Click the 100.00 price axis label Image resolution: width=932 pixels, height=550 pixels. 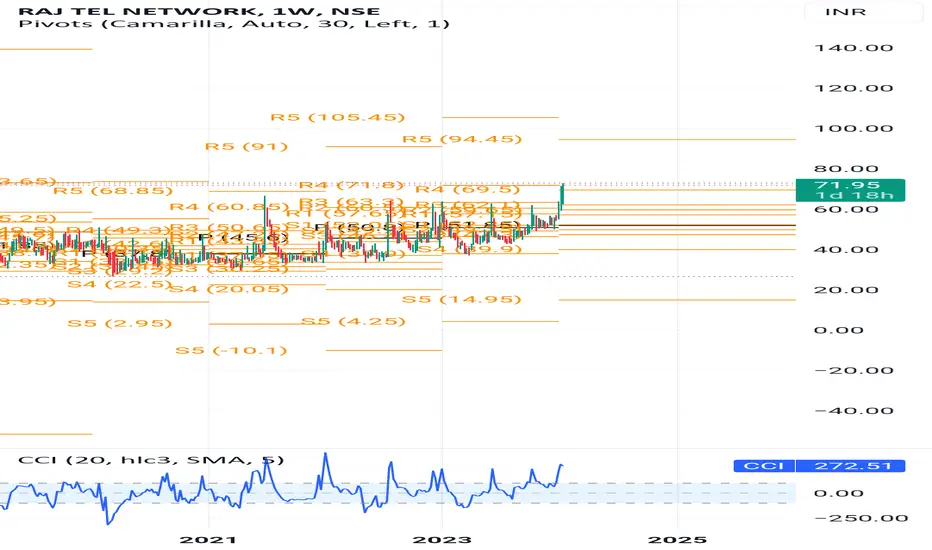854,129
